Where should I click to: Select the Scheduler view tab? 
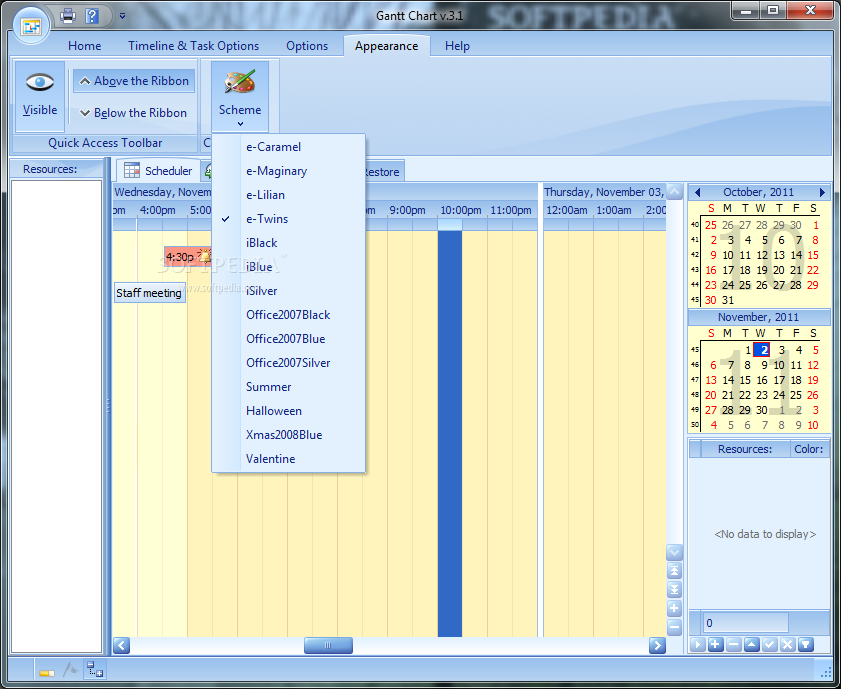click(158, 171)
